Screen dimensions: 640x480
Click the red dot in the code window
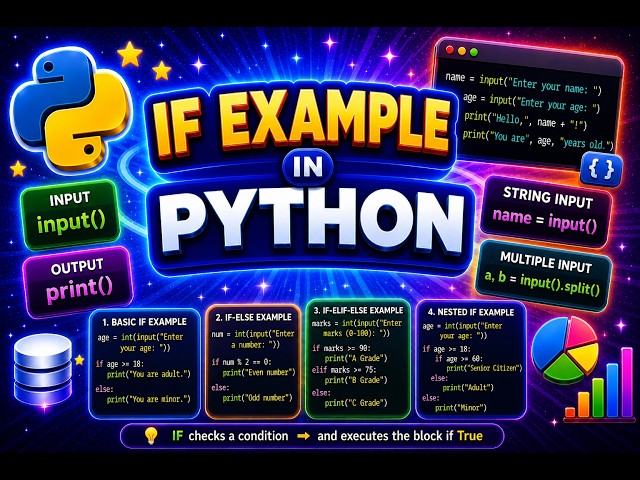click(x=450, y=50)
